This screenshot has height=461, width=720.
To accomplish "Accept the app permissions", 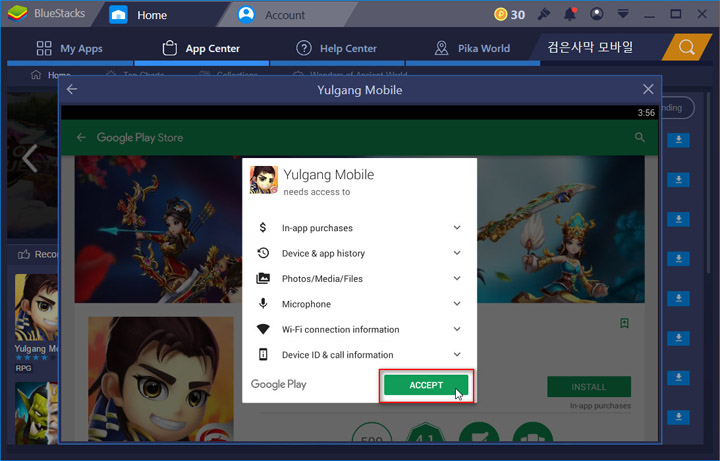I will point(426,385).
